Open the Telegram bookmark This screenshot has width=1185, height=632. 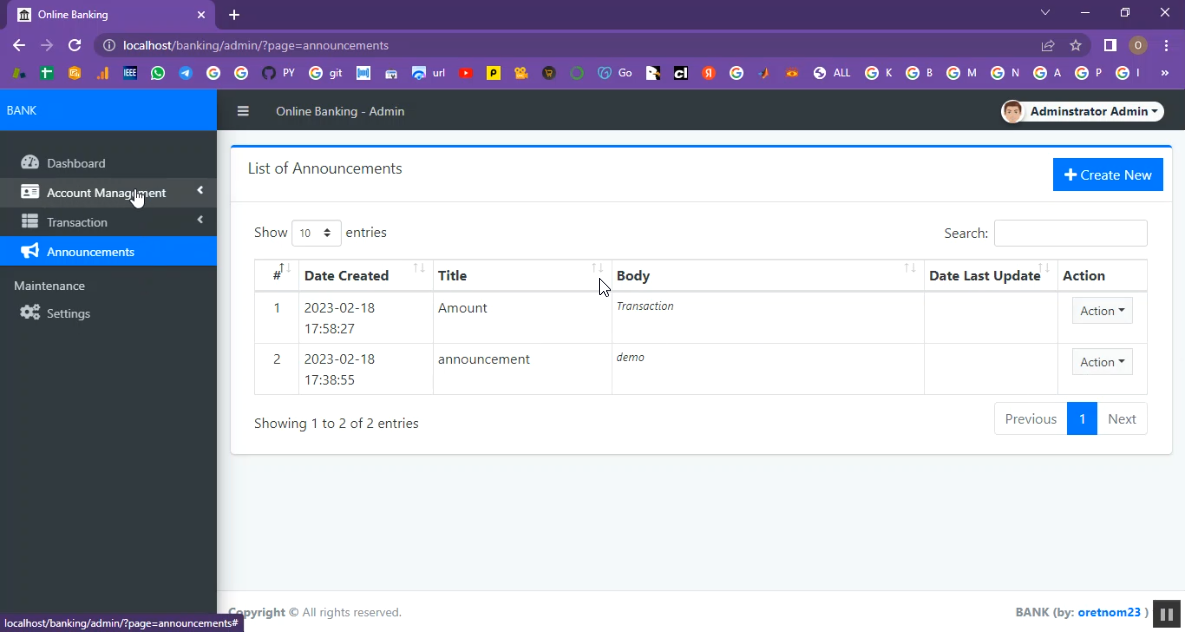(186, 73)
